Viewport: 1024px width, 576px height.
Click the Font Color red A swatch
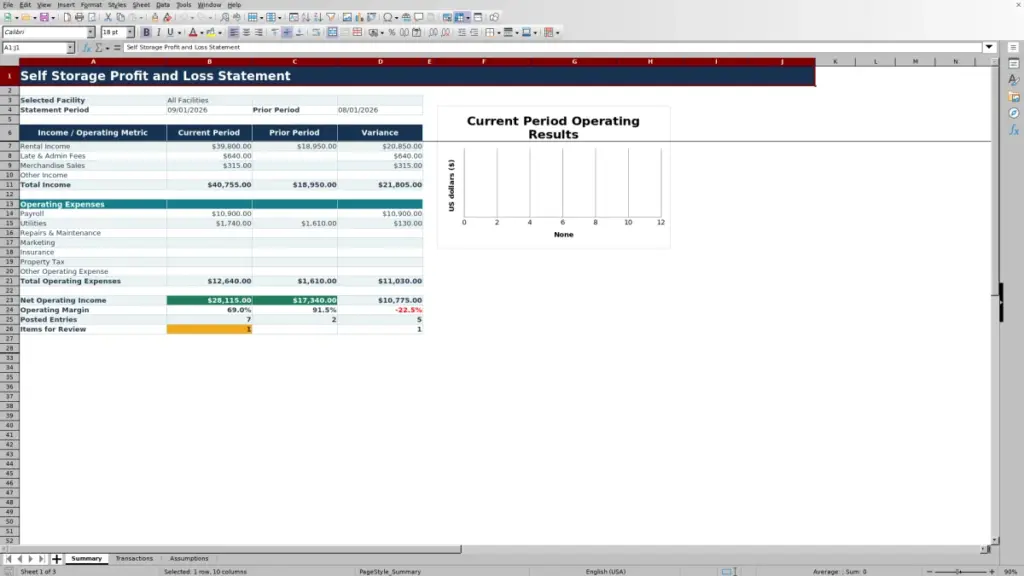(x=193, y=33)
